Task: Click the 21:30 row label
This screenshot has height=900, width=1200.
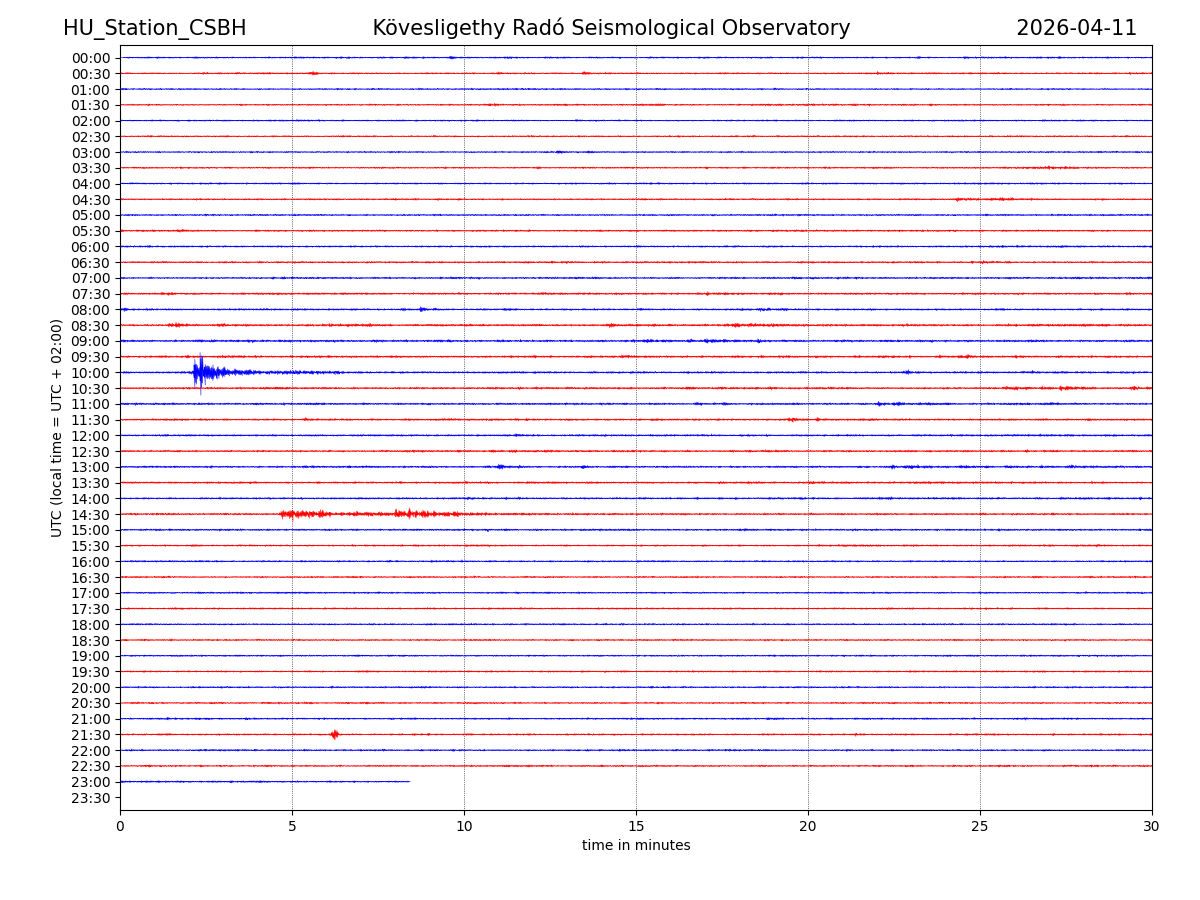Action: click(x=91, y=735)
